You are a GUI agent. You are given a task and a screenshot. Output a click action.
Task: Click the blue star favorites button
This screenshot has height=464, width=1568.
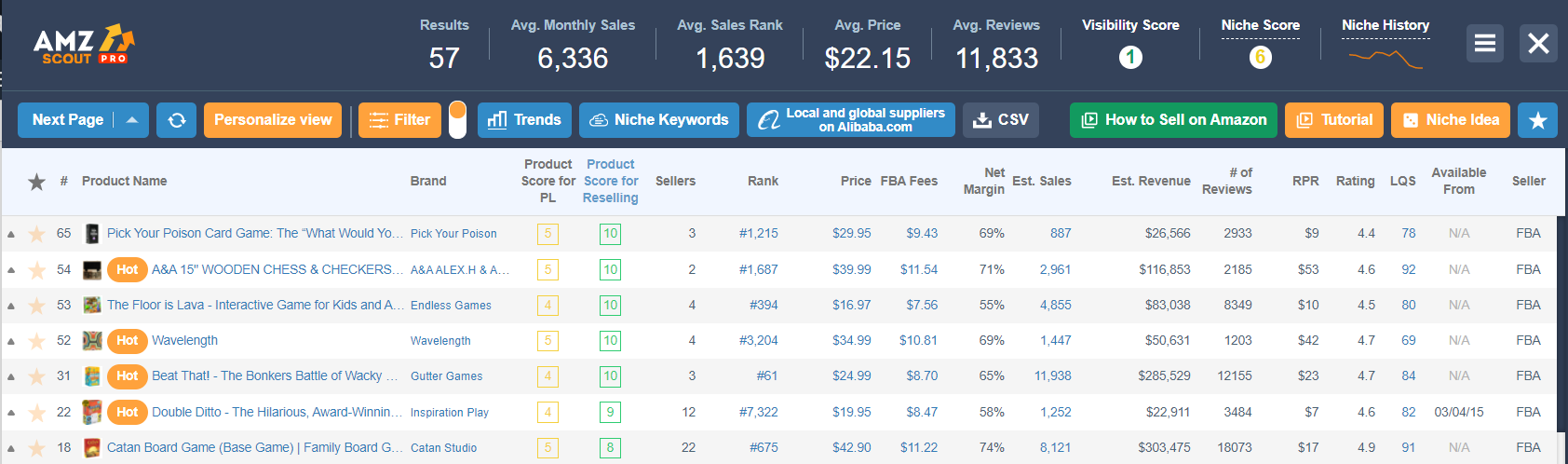coord(1537,120)
